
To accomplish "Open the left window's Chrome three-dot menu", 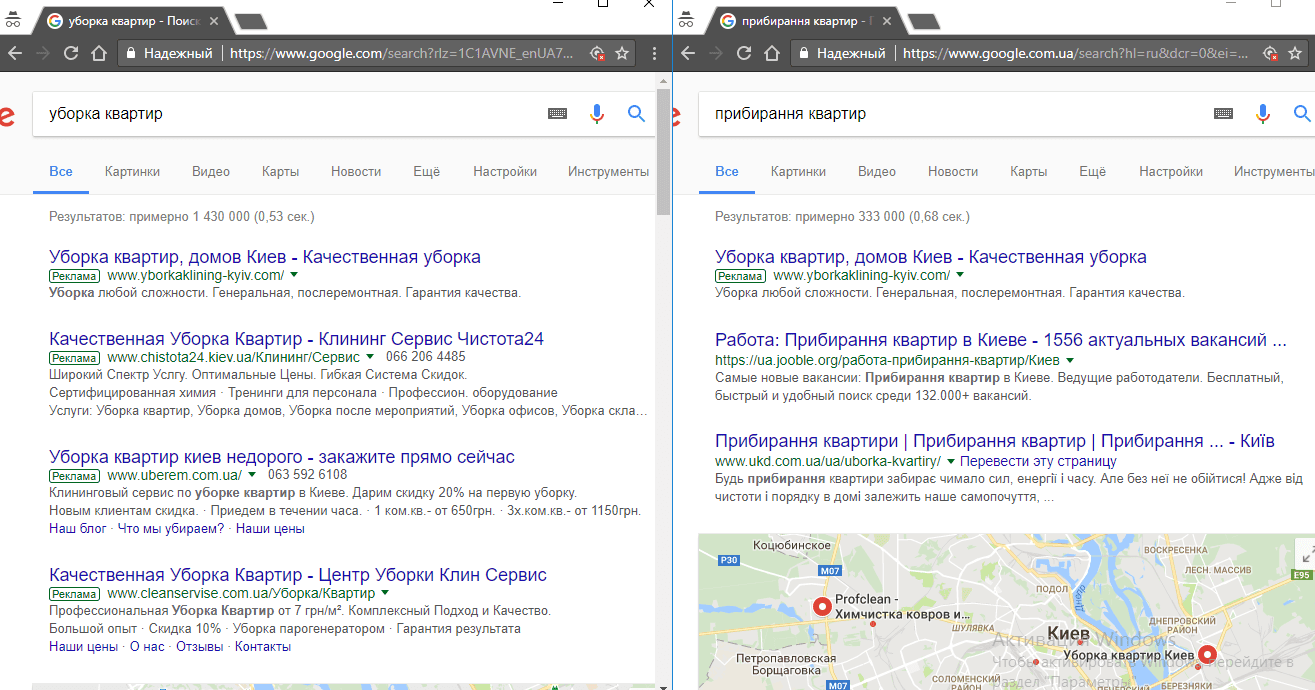I will click(654, 53).
